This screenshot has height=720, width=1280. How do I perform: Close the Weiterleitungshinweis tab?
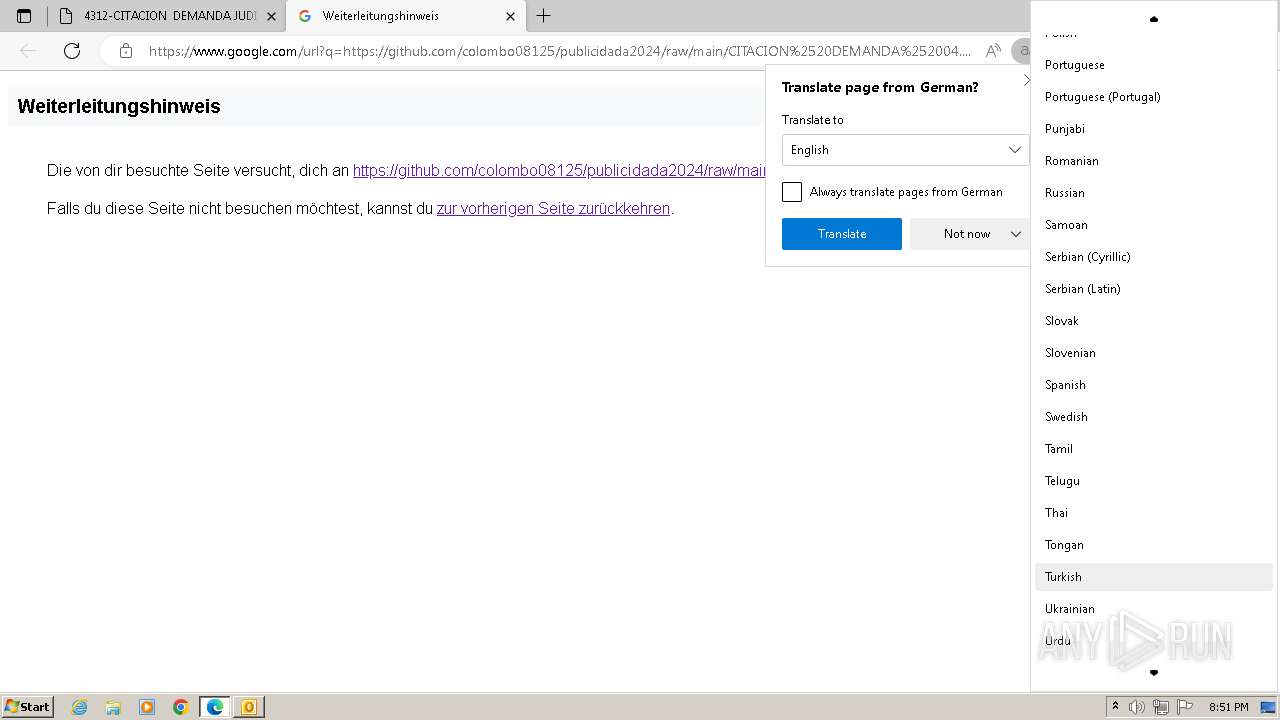click(x=510, y=16)
